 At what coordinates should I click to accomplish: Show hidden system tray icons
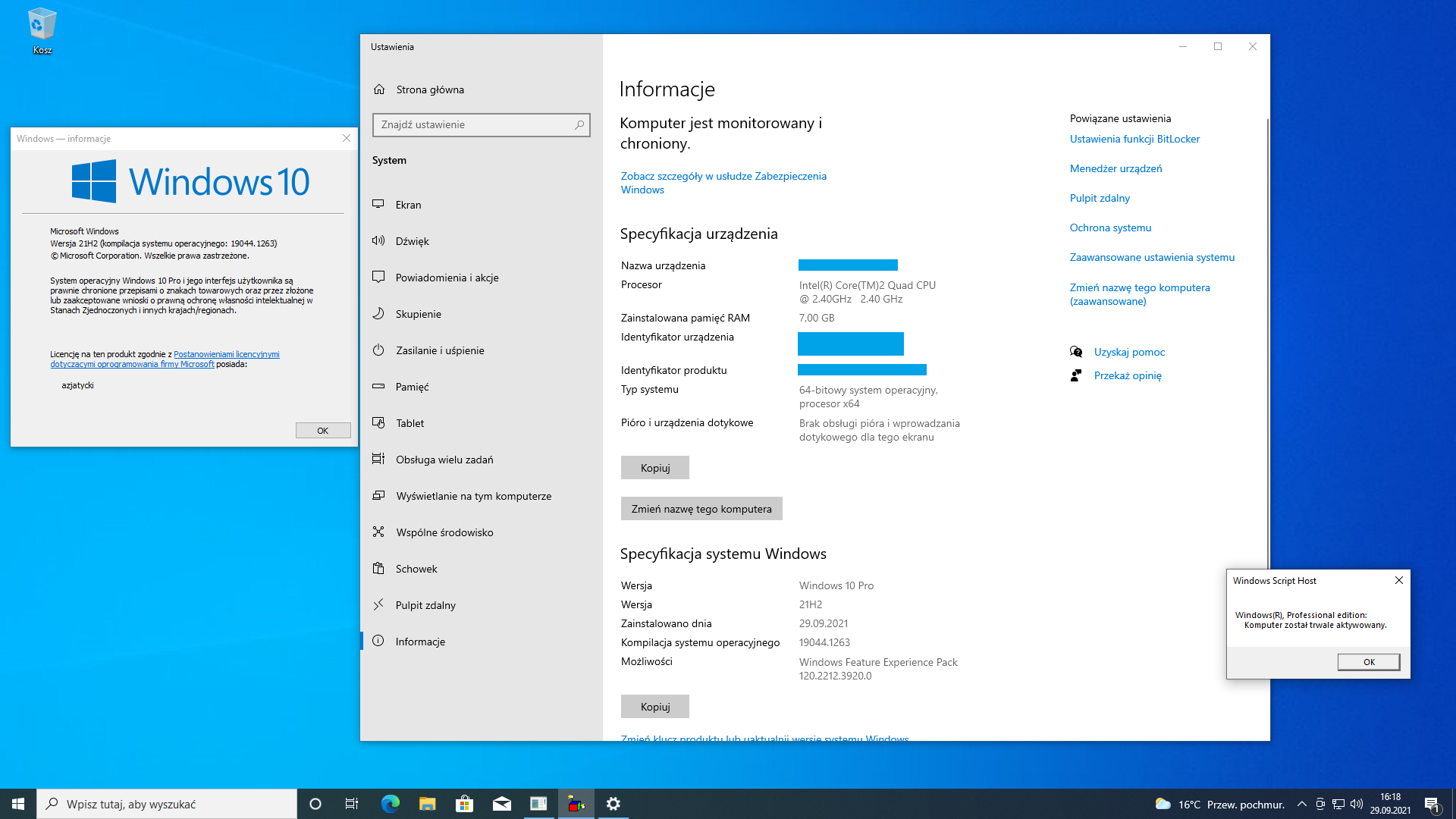[1302, 804]
